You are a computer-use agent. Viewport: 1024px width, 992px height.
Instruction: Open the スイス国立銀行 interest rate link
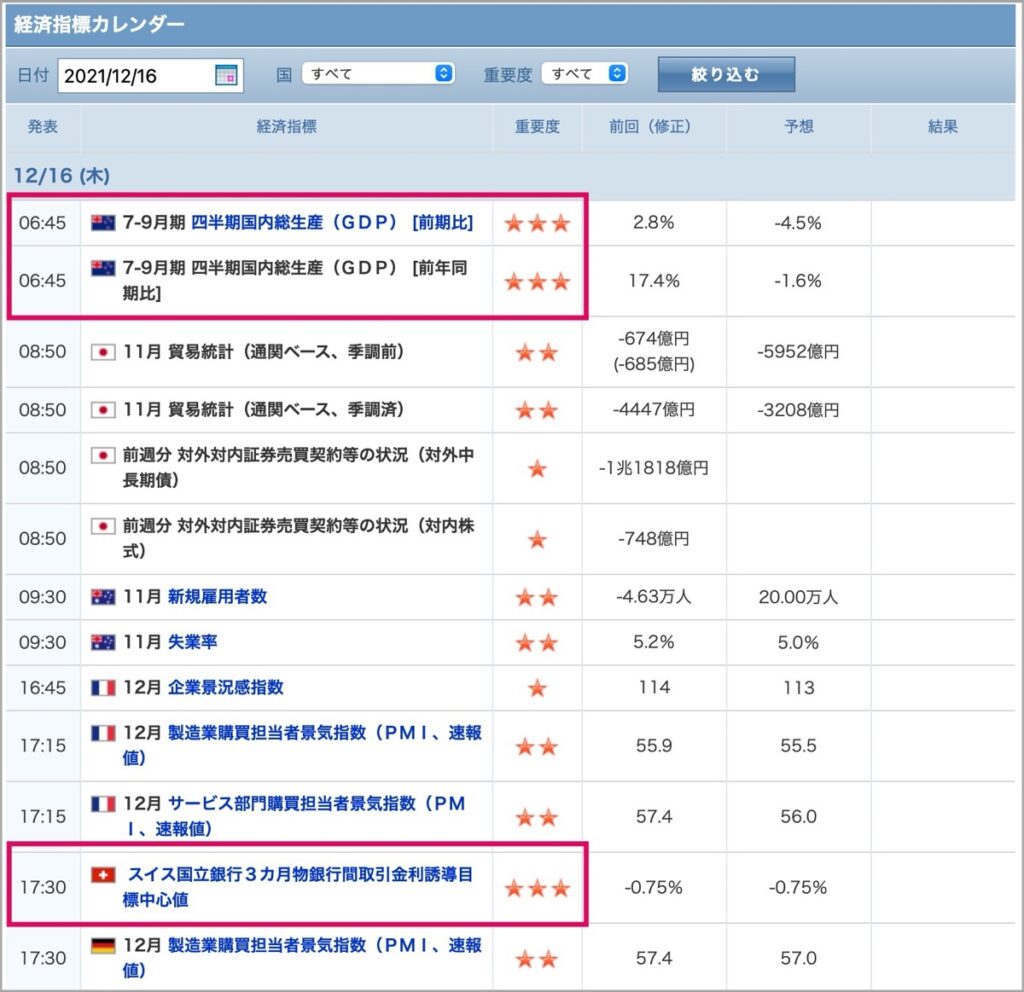click(298, 887)
